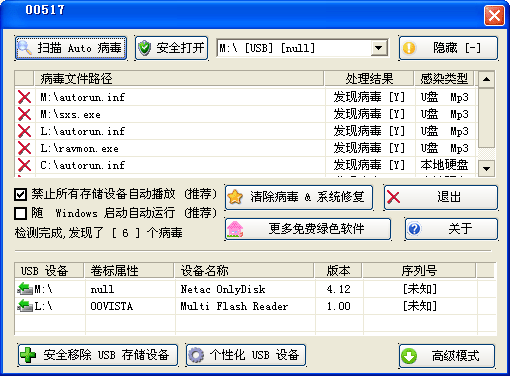Click the drive icon for L:\ device
The width and height of the screenshot is (510, 376).
pyautogui.click(x=25, y=306)
